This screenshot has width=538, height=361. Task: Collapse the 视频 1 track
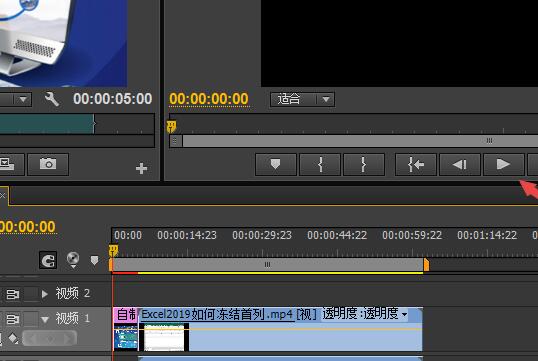pos(45,320)
